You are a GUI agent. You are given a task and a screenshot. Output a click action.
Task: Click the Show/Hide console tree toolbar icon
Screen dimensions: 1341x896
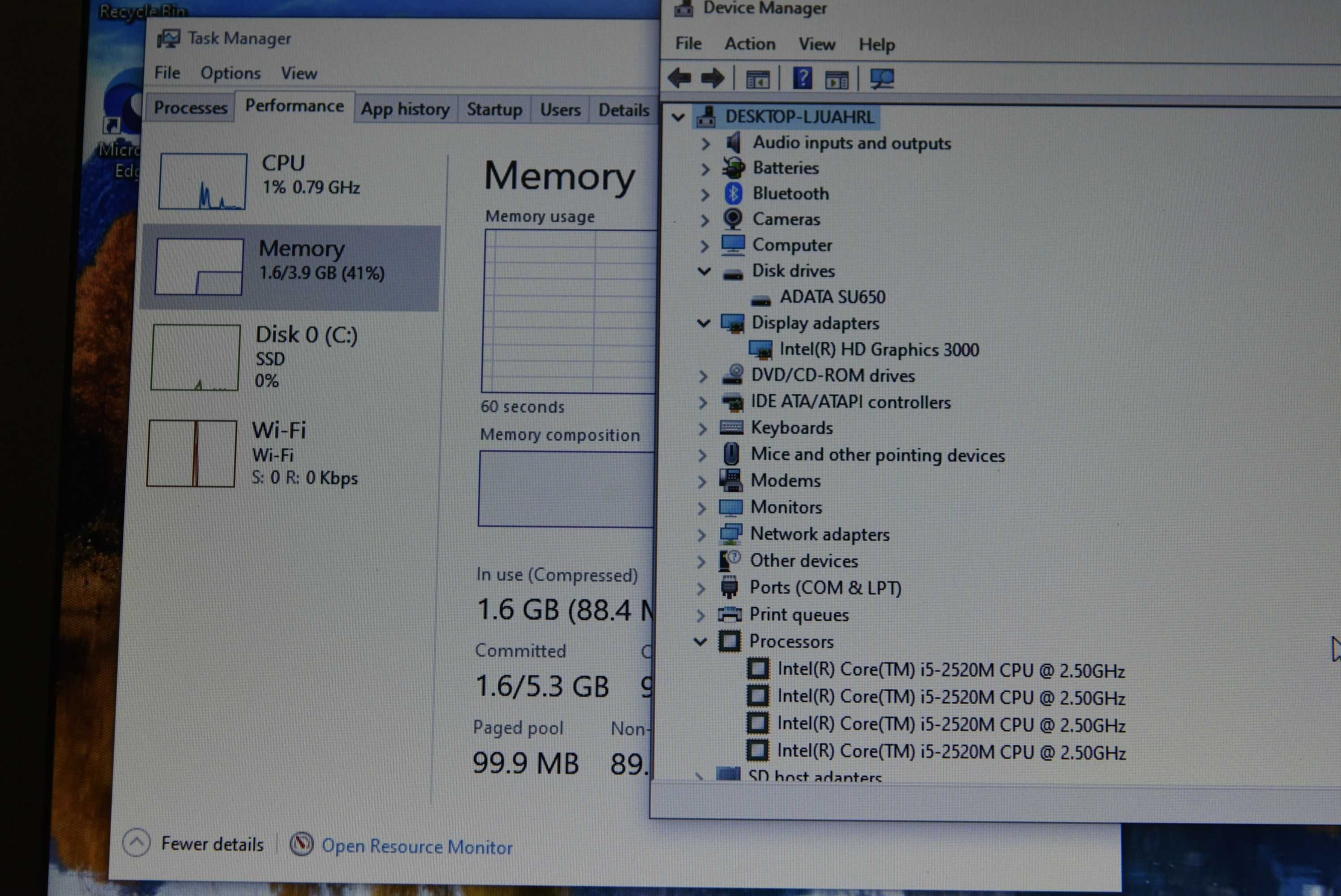coord(758,79)
